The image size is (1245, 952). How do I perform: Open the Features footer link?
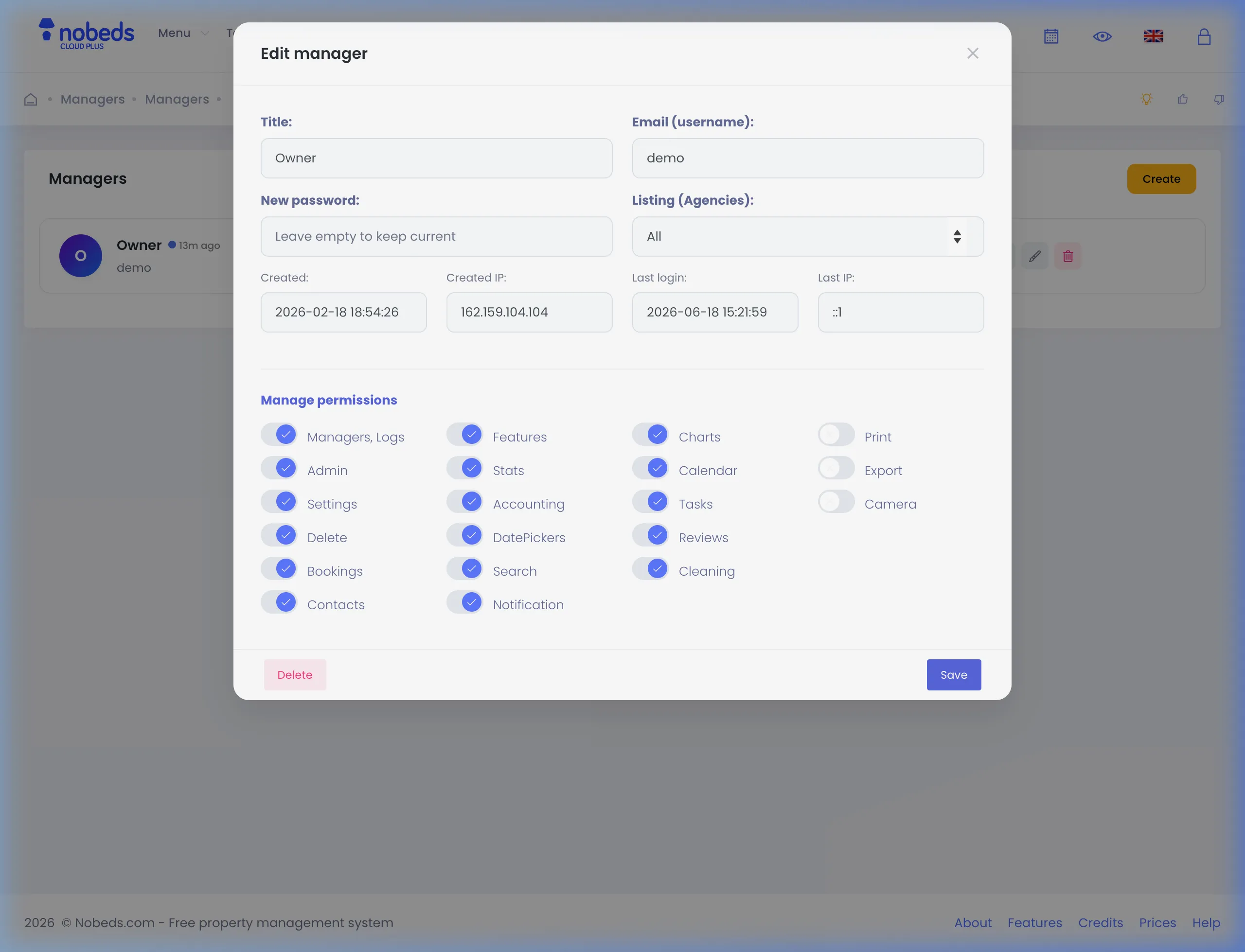(x=1035, y=922)
